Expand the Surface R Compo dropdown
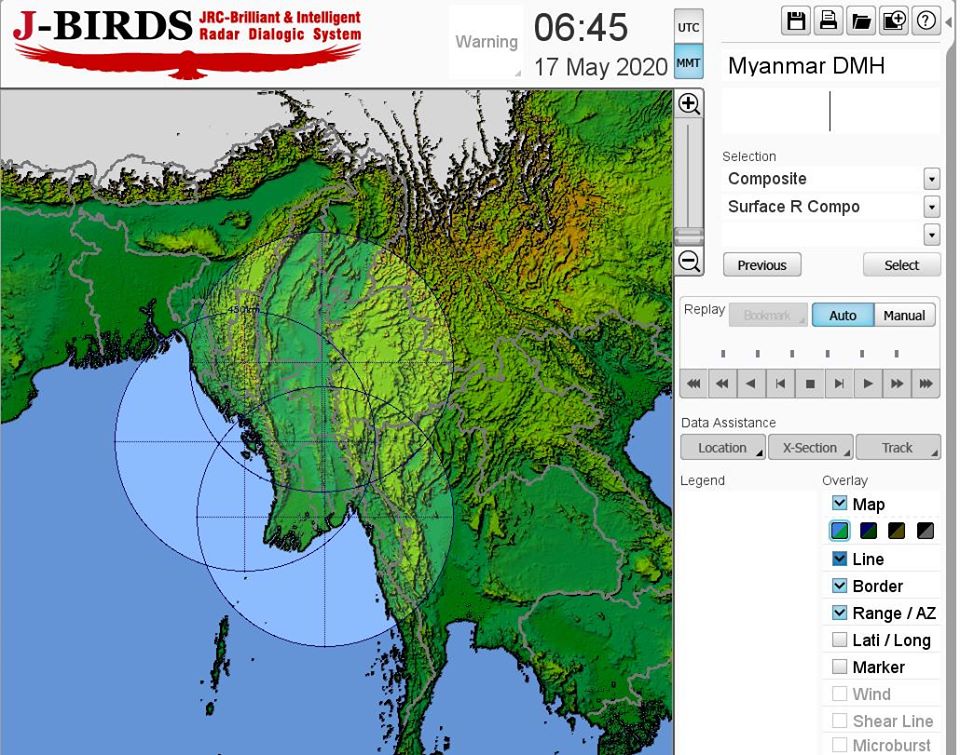The height and width of the screenshot is (755, 960). pyautogui.click(x=931, y=207)
